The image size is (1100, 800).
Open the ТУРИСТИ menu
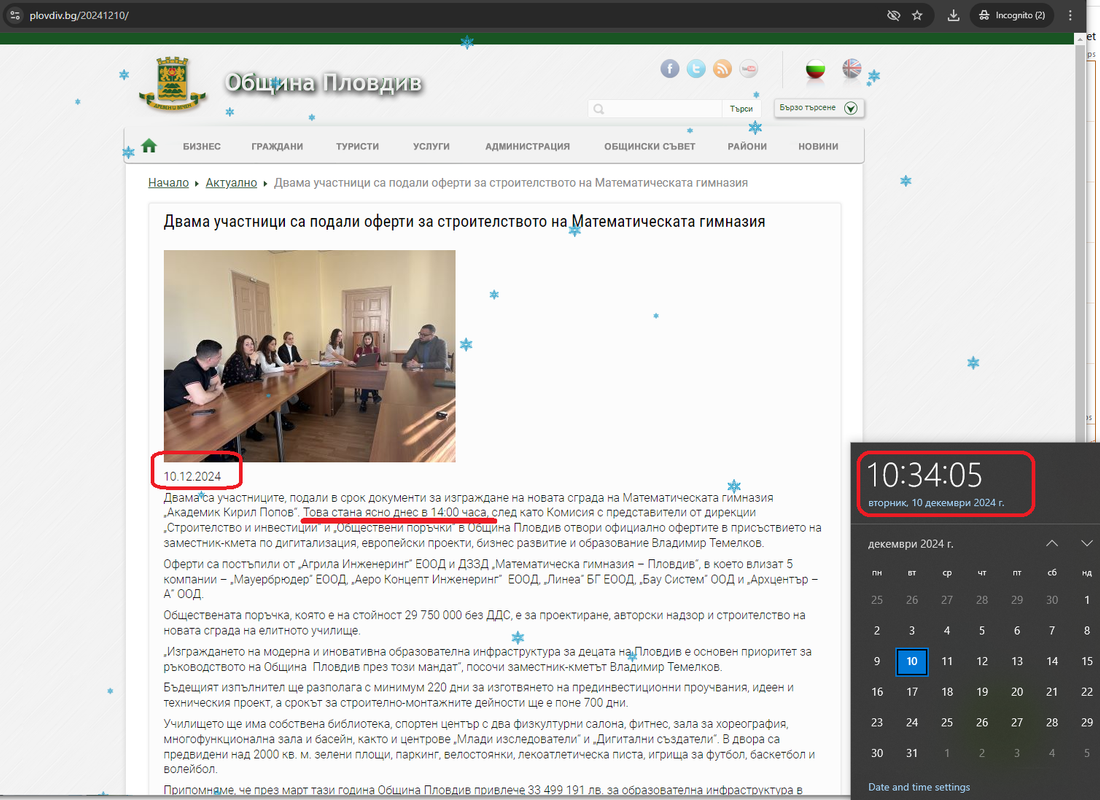coord(357,146)
